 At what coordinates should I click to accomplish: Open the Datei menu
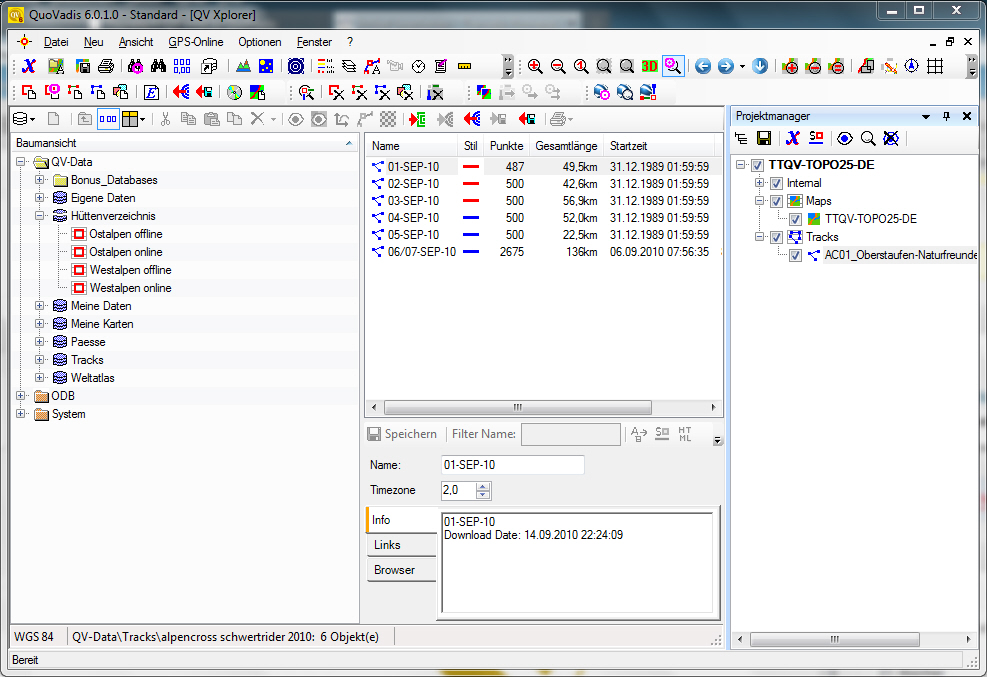pyautogui.click(x=56, y=42)
